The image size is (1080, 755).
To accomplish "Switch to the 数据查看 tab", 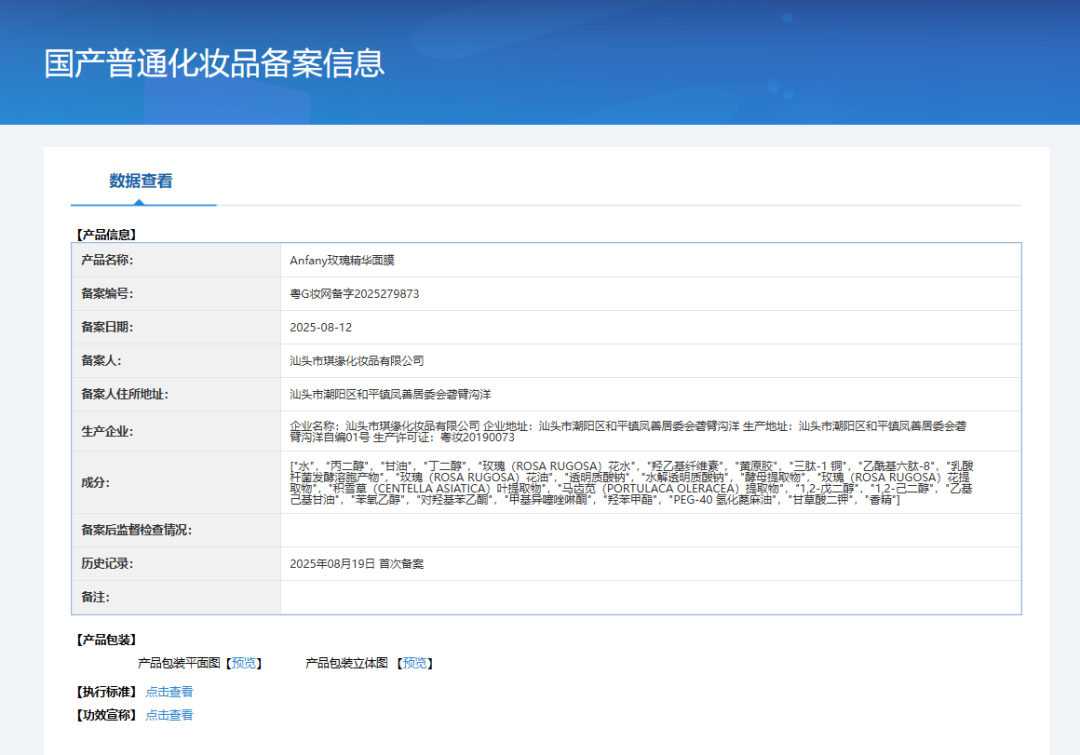I will (141, 181).
